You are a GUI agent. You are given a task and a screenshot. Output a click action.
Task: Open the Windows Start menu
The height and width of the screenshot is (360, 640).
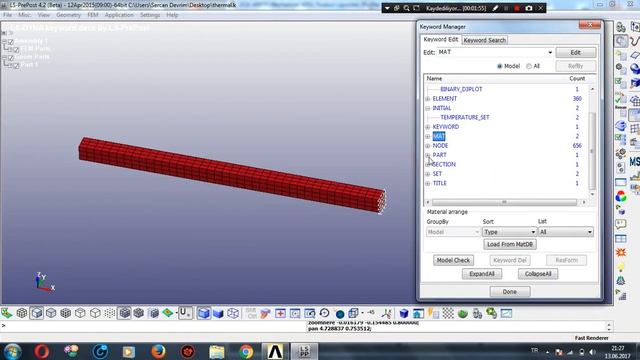tap(12, 351)
